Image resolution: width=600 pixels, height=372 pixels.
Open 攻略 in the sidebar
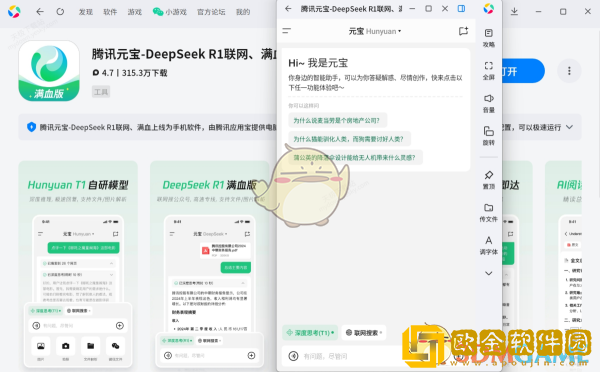pos(489,38)
